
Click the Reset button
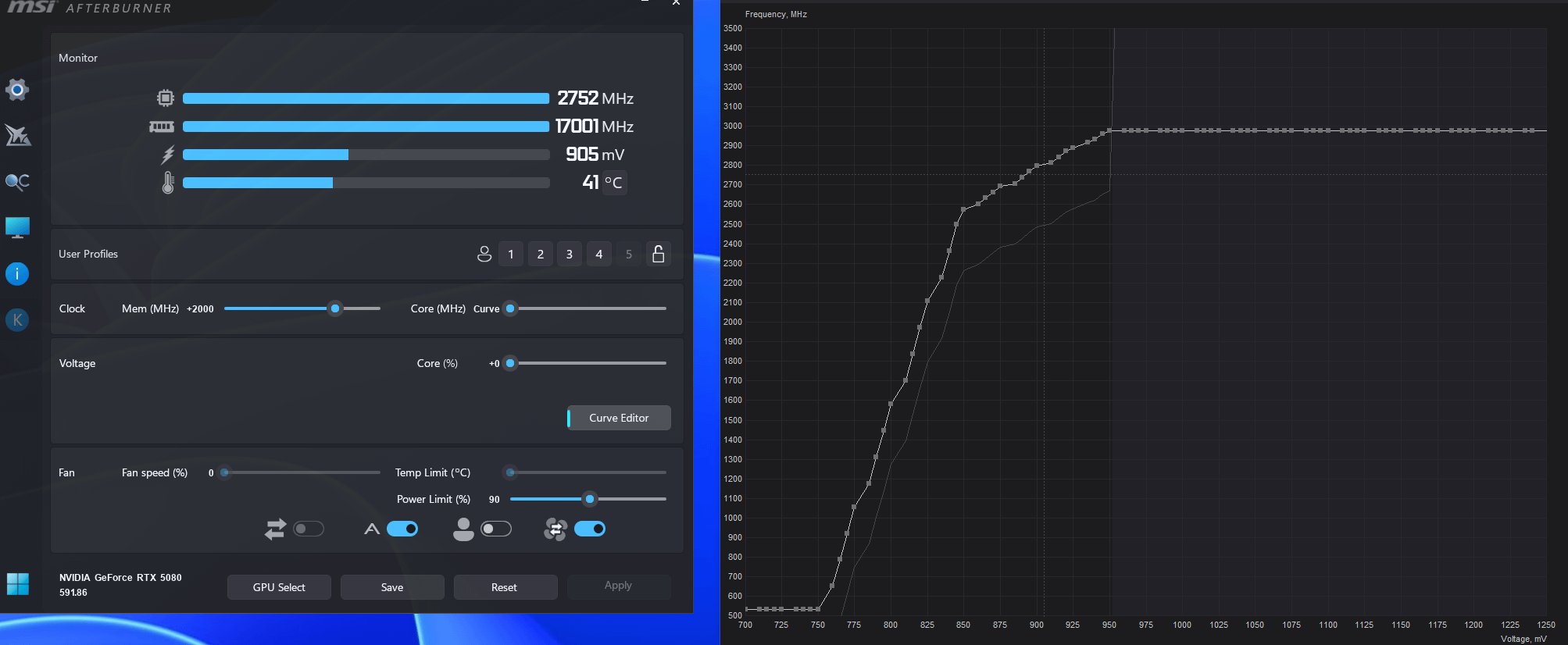tap(505, 587)
